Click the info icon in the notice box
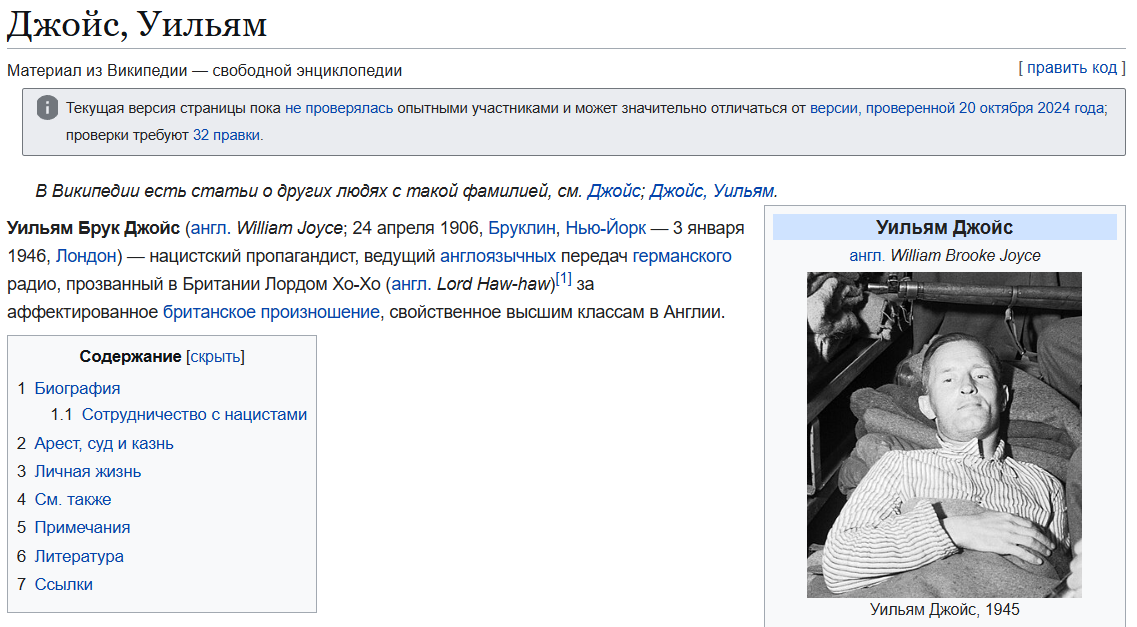 click(x=47, y=108)
